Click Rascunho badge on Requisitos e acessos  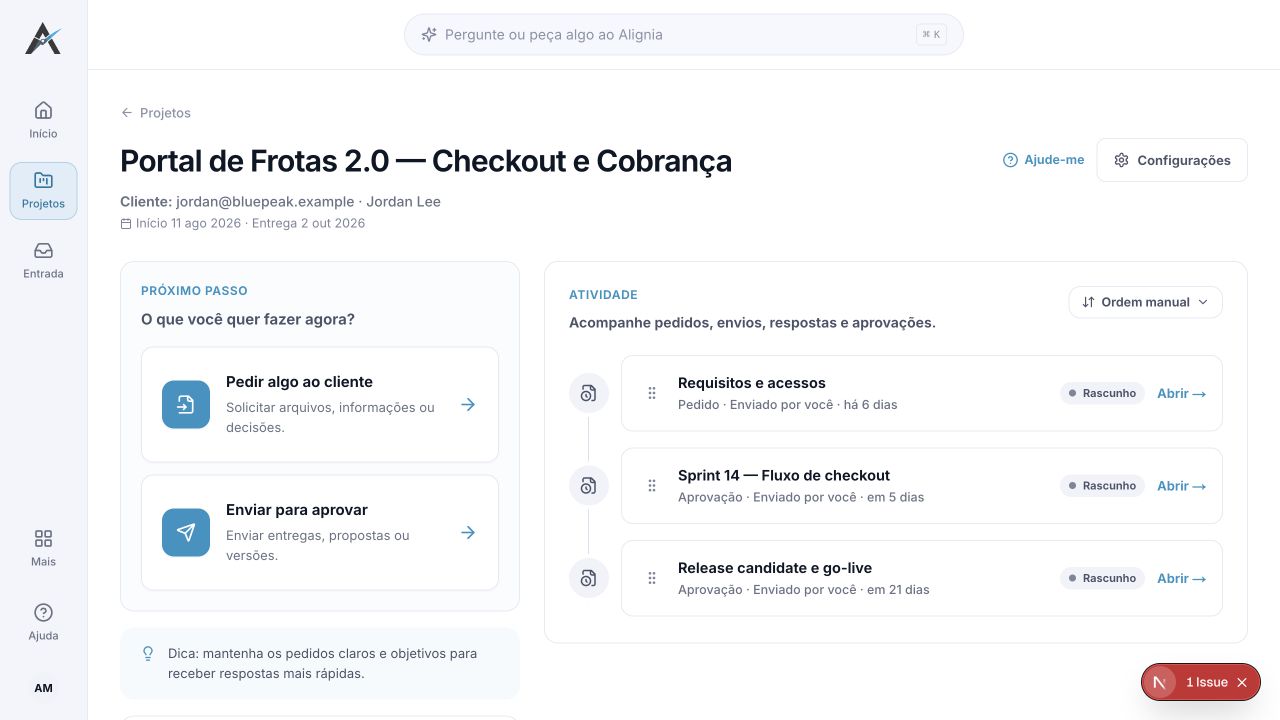tap(1102, 394)
